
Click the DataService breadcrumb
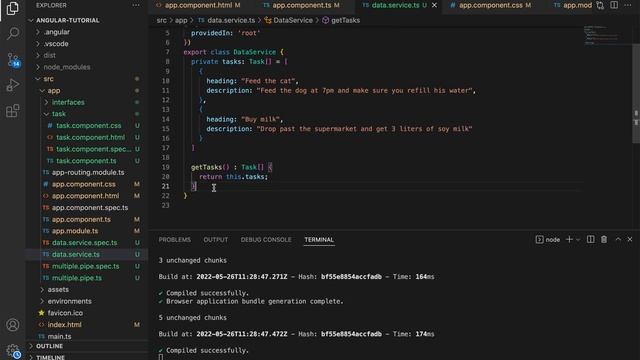pos(289,20)
